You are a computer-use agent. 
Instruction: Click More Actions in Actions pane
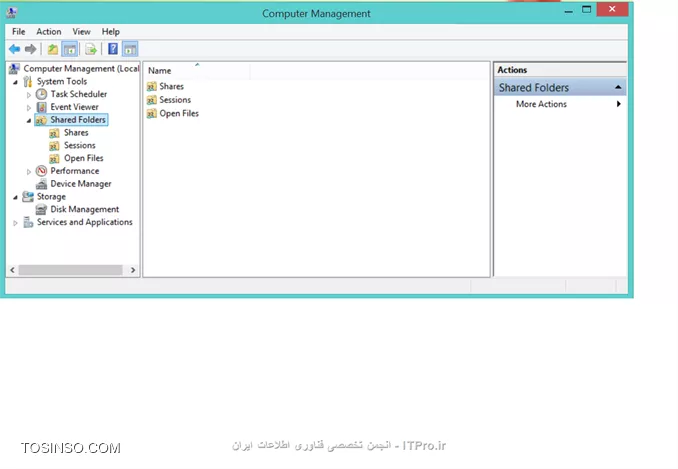[541, 104]
